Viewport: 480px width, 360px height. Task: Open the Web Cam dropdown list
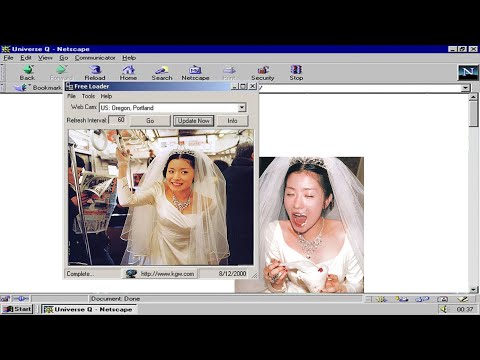click(x=242, y=107)
